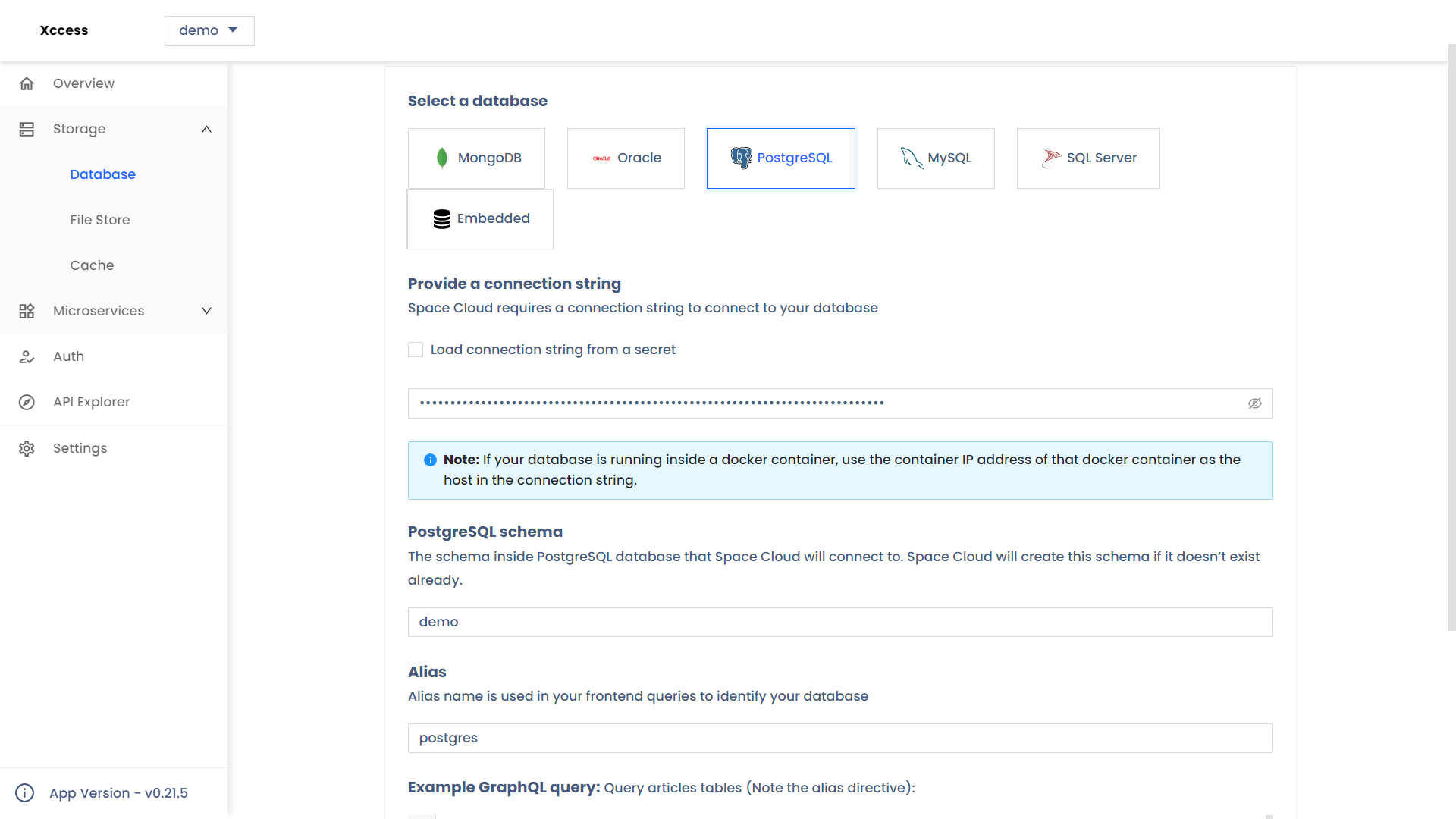Go to the Auth section
The width and height of the screenshot is (1456, 819).
[114, 356]
